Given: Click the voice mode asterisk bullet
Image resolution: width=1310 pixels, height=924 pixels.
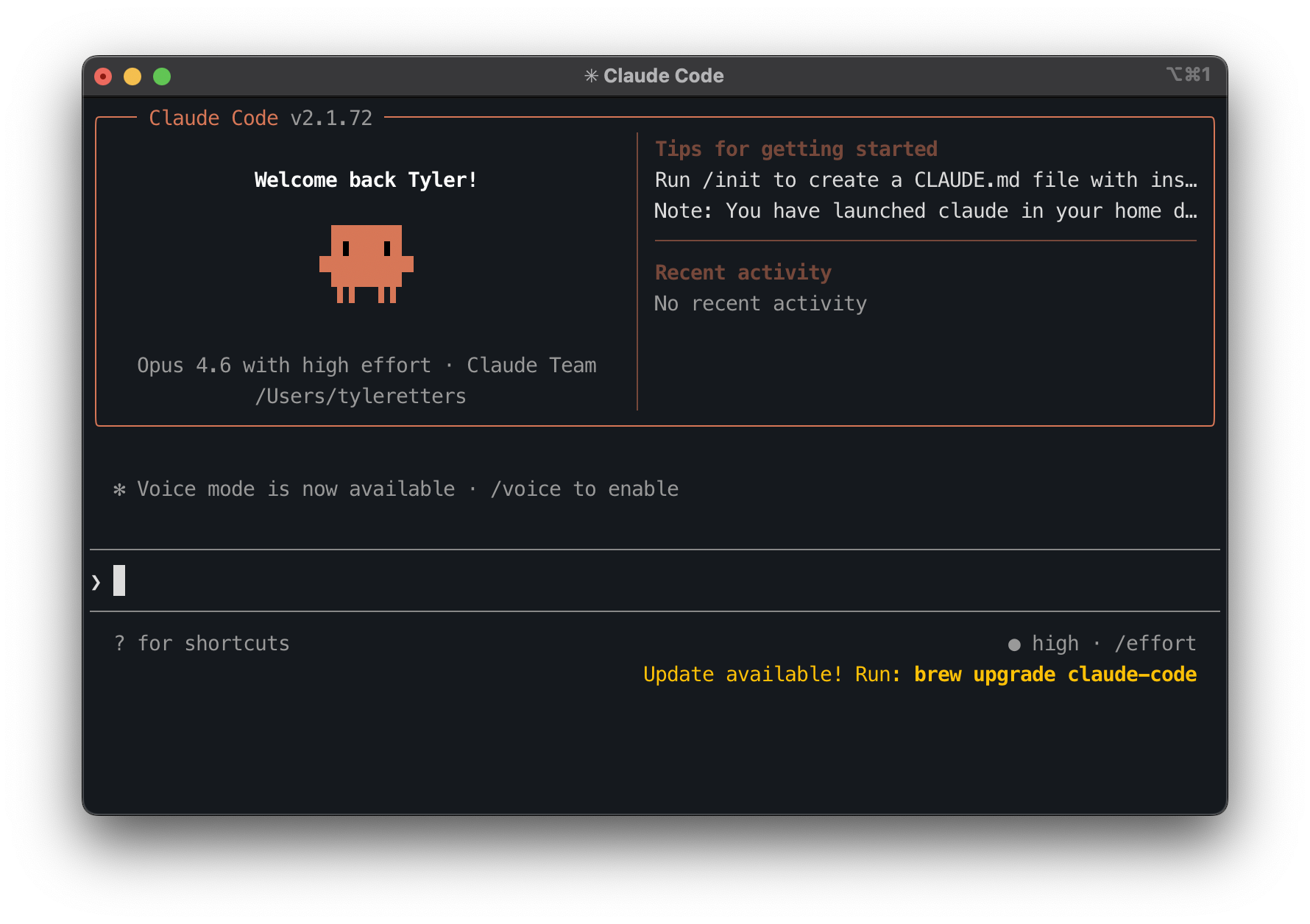Looking at the screenshot, I should 119,489.
